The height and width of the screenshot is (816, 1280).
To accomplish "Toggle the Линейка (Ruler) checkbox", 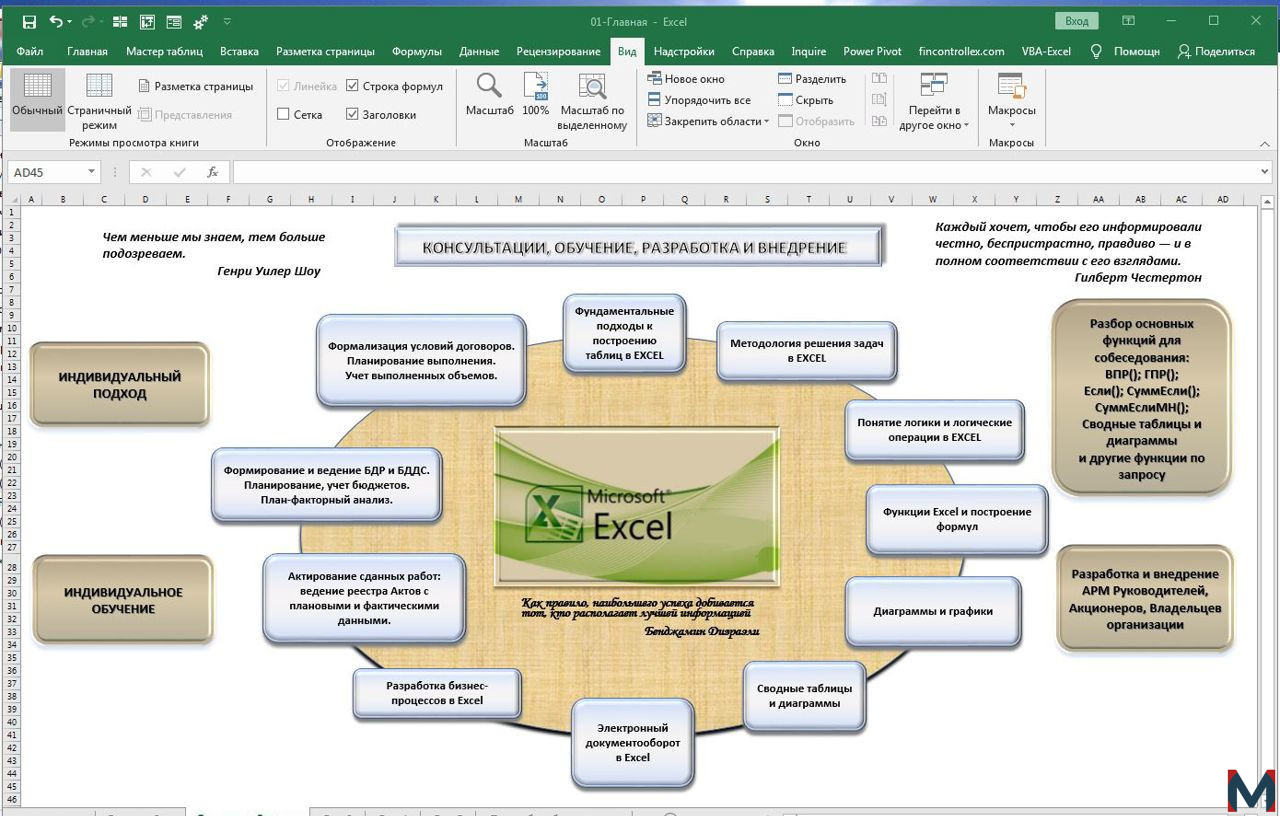I will point(283,86).
